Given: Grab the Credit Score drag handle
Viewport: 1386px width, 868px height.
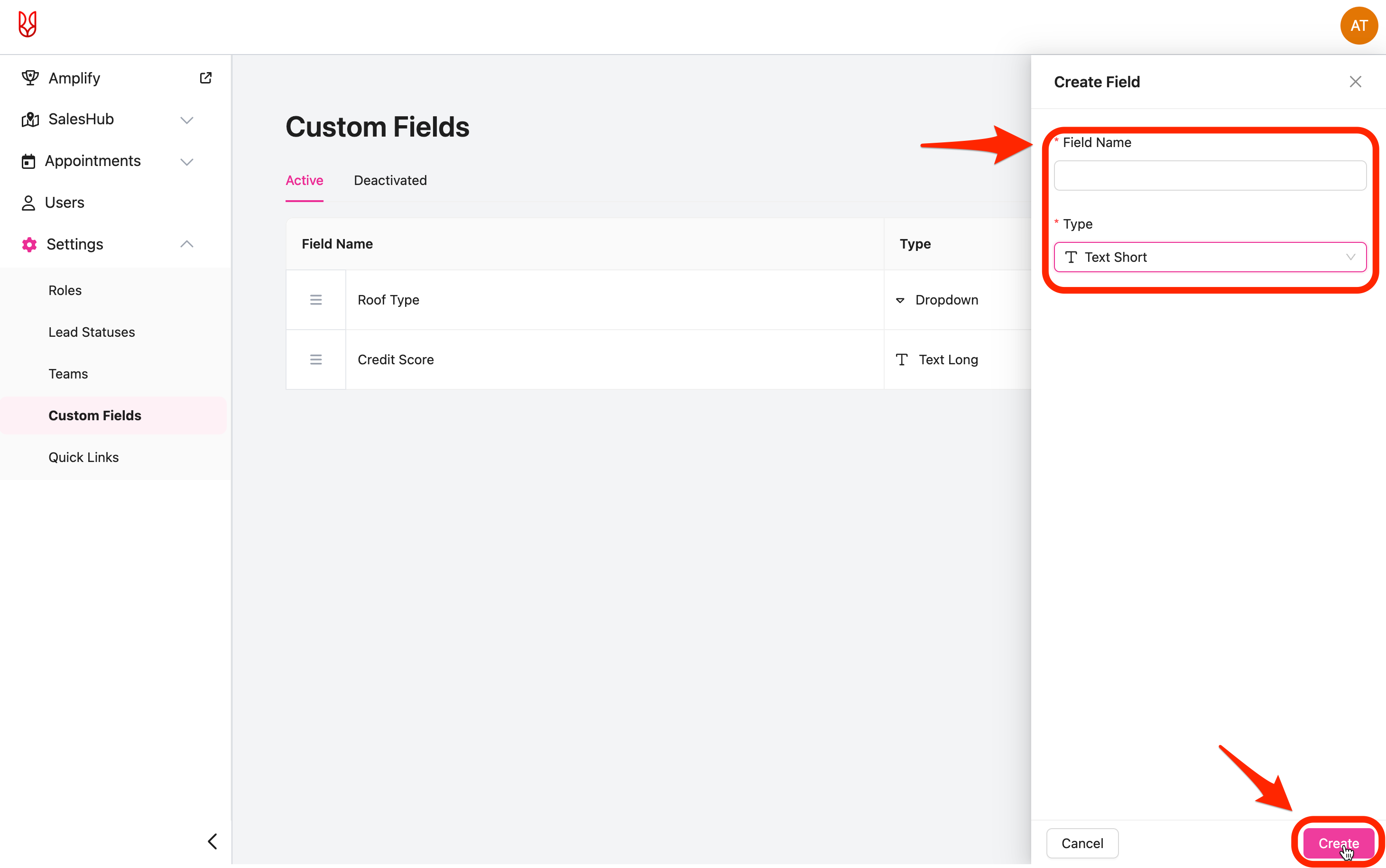Looking at the screenshot, I should 315,360.
